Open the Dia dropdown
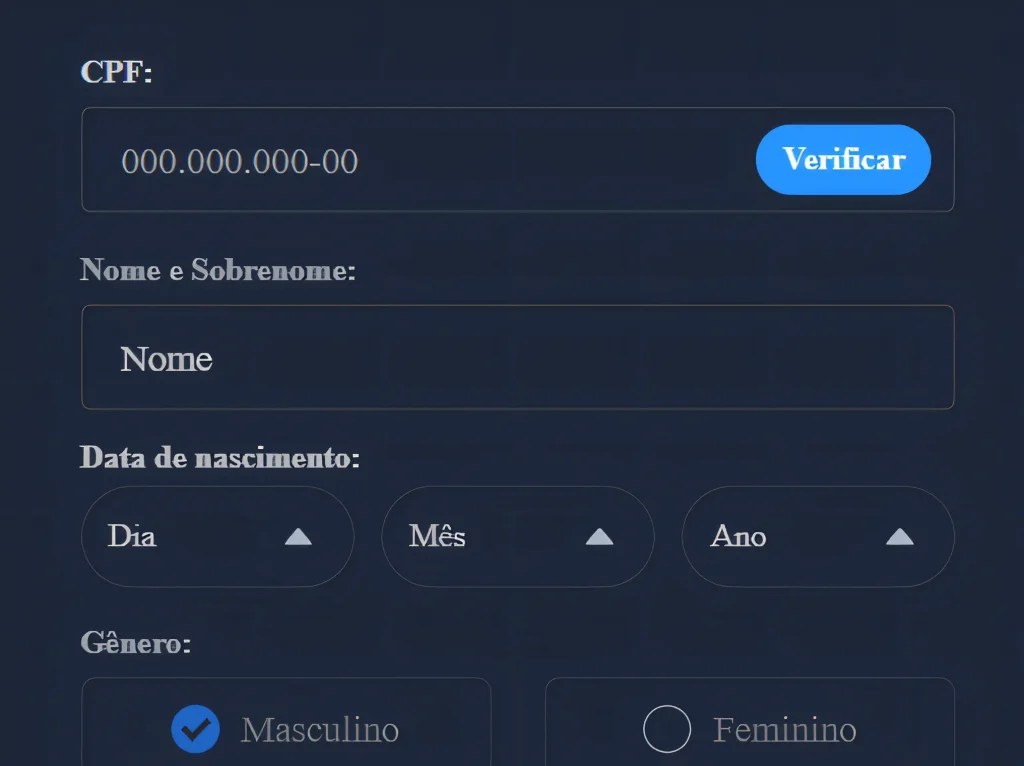Viewport: 1024px width, 766px height. [x=217, y=536]
